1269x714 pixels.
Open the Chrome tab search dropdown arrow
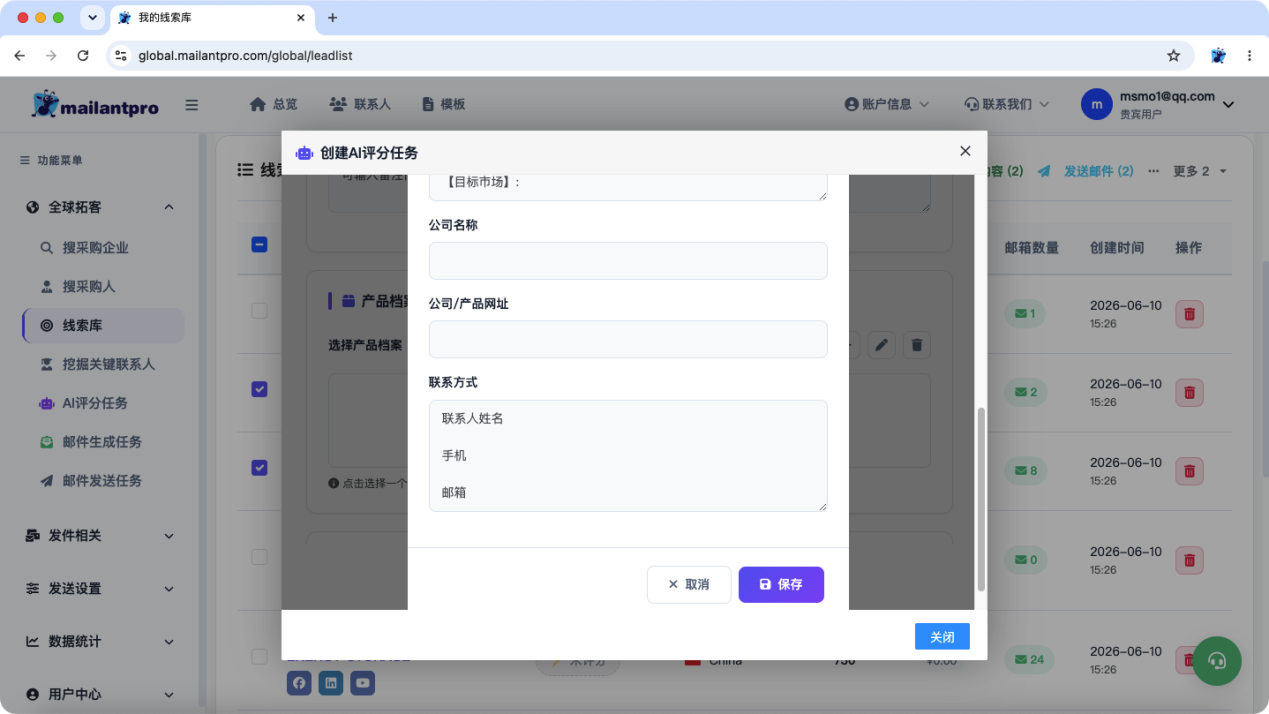92,18
